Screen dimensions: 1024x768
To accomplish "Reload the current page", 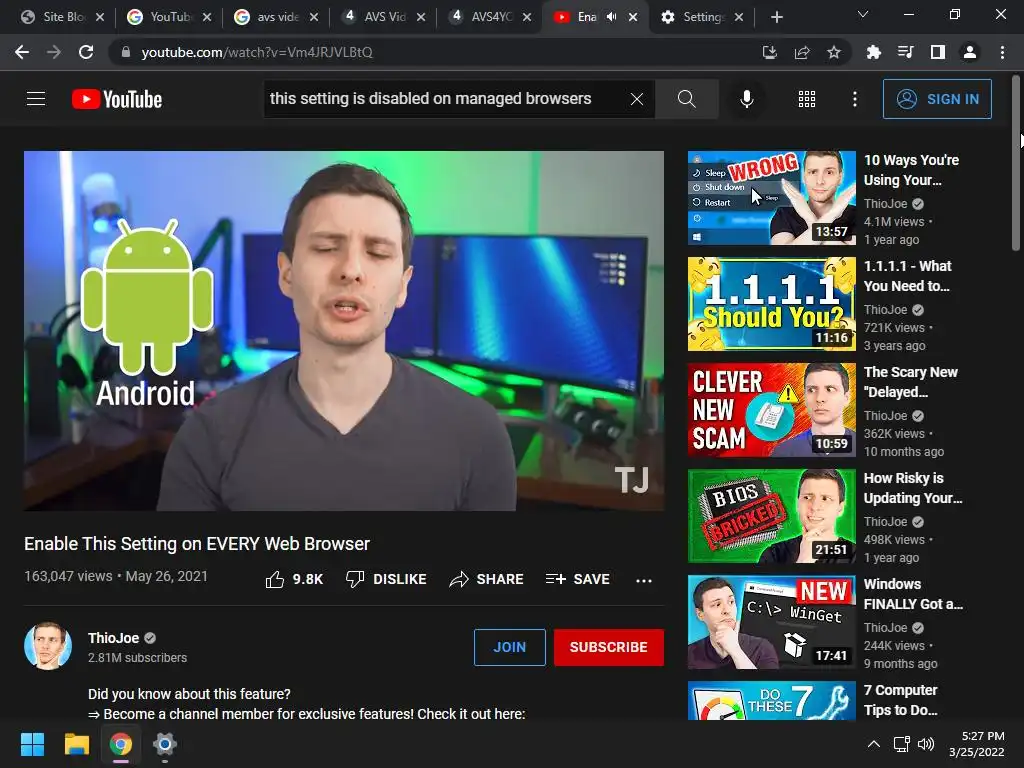I will pyautogui.click(x=86, y=52).
